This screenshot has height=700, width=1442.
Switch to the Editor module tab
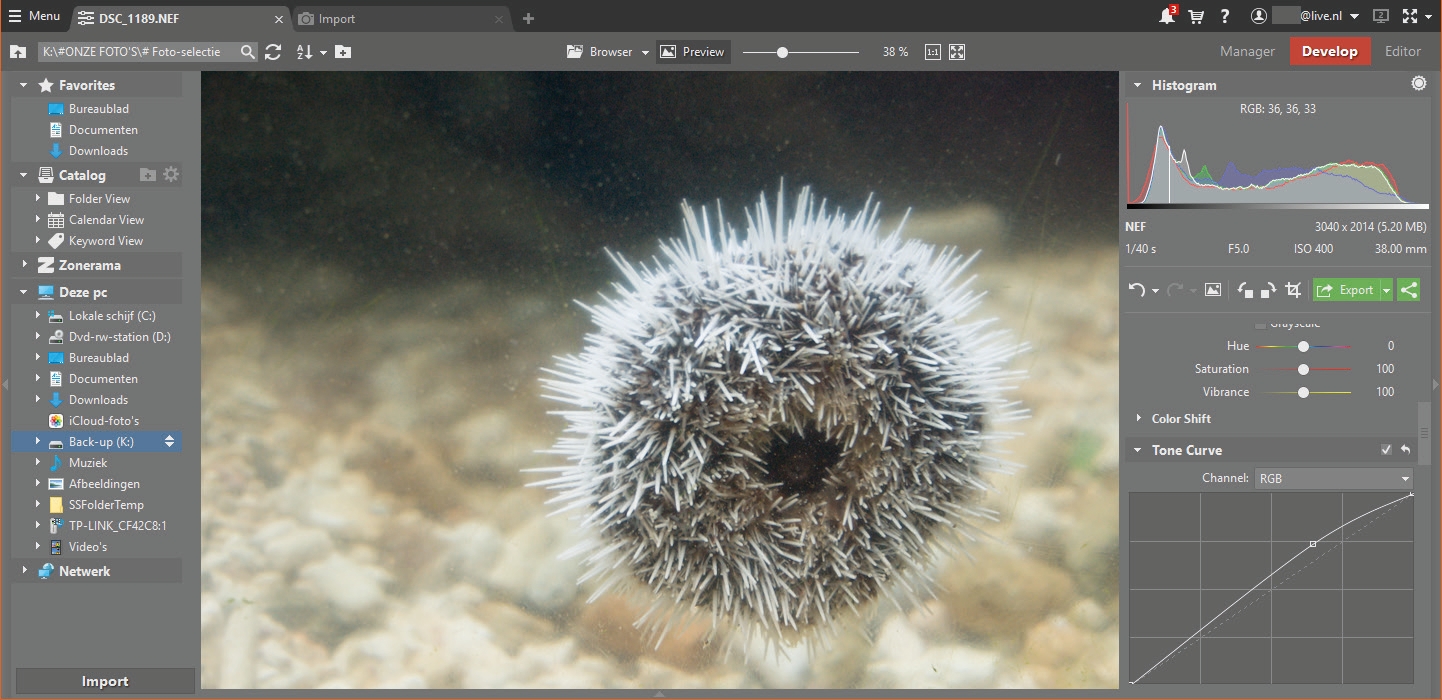pos(1402,51)
